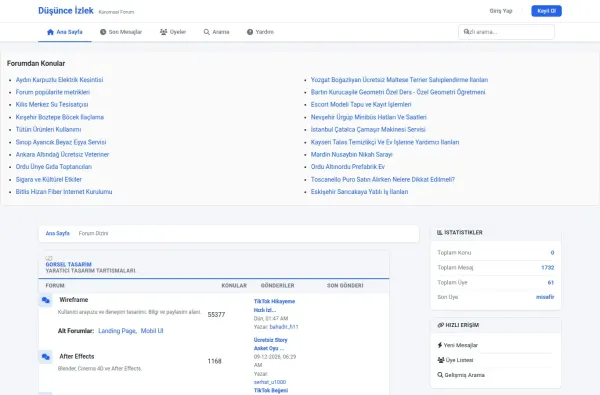Image resolution: width=600 pixels, height=395 pixels.
Task: Open topic Ordu Ünye Gıda Toptancıları
Action: coord(54,166)
